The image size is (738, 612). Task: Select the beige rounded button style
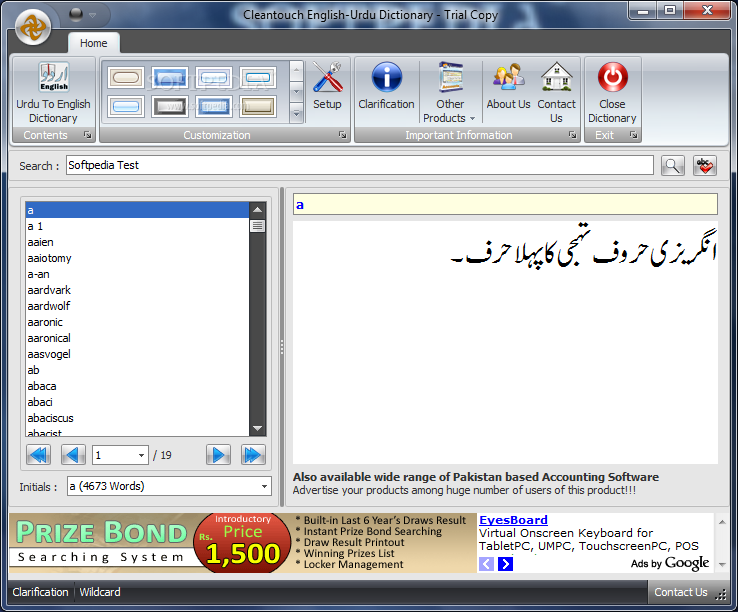(x=126, y=78)
